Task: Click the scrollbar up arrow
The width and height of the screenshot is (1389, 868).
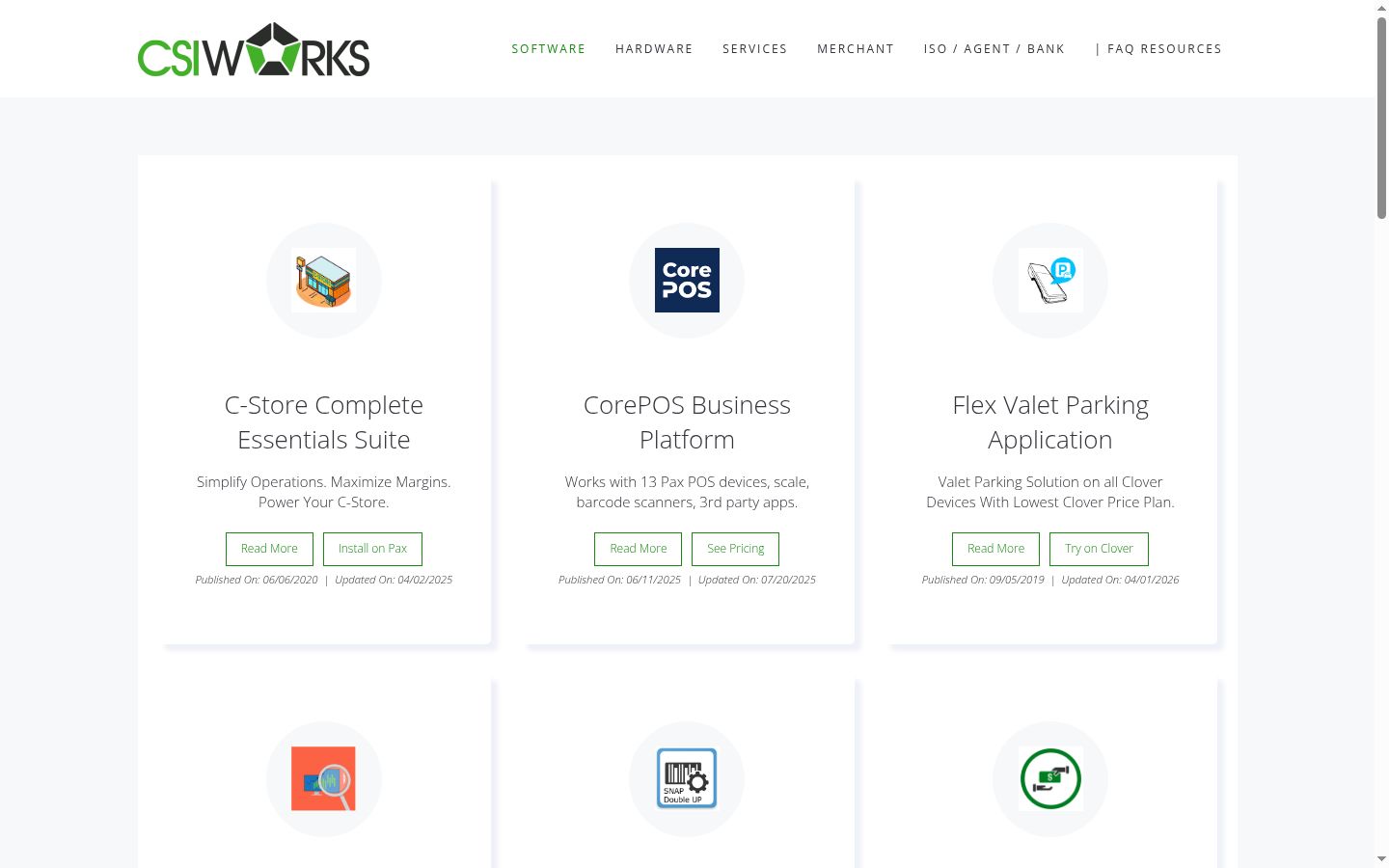Action: click(1382, 8)
